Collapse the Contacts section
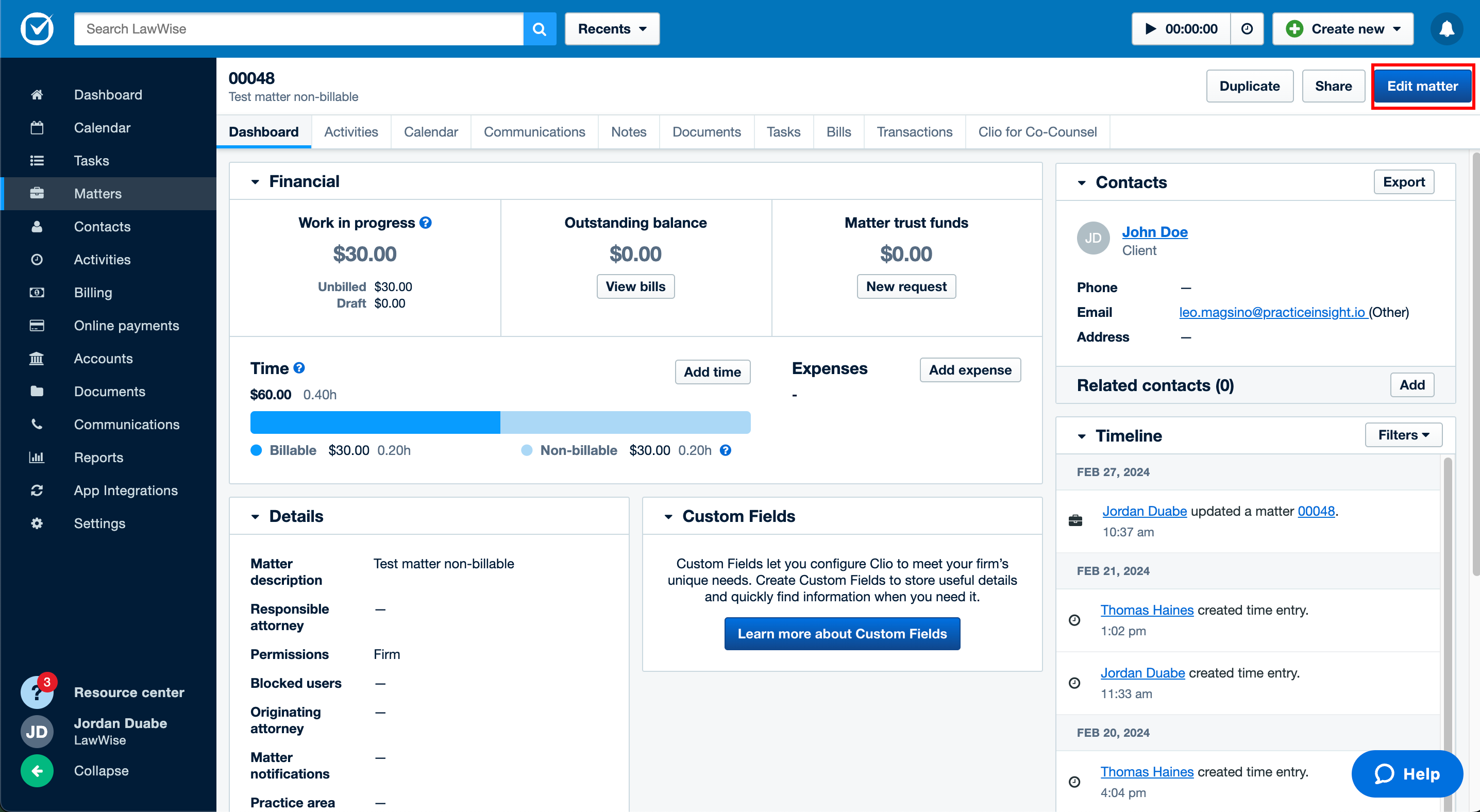This screenshot has width=1480, height=812. (x=1082, y=182)
